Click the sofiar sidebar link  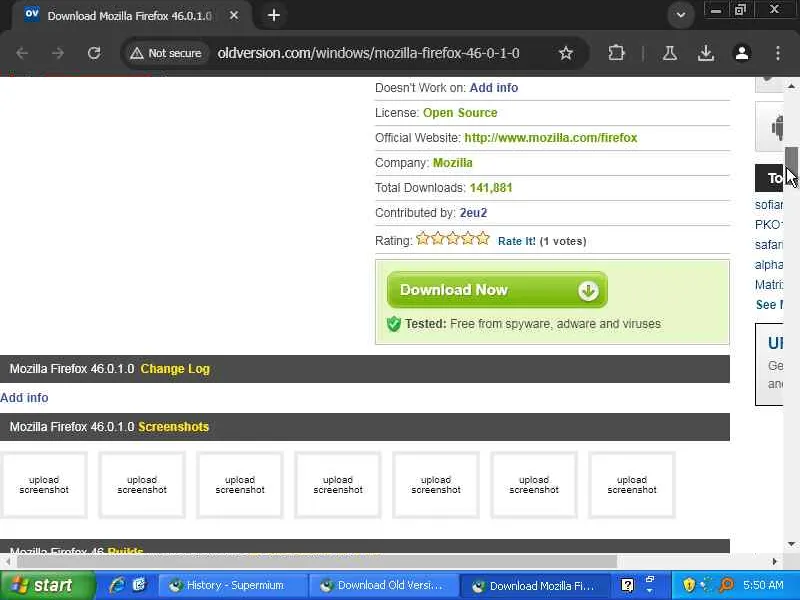click(769, 205)
